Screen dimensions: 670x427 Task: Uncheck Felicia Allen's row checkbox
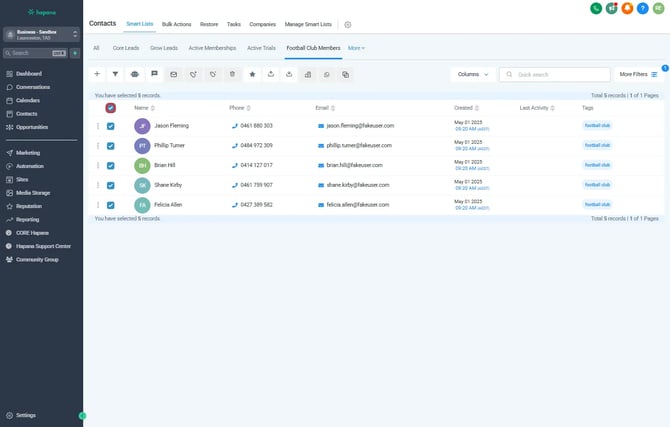click(x=111, y=204)
